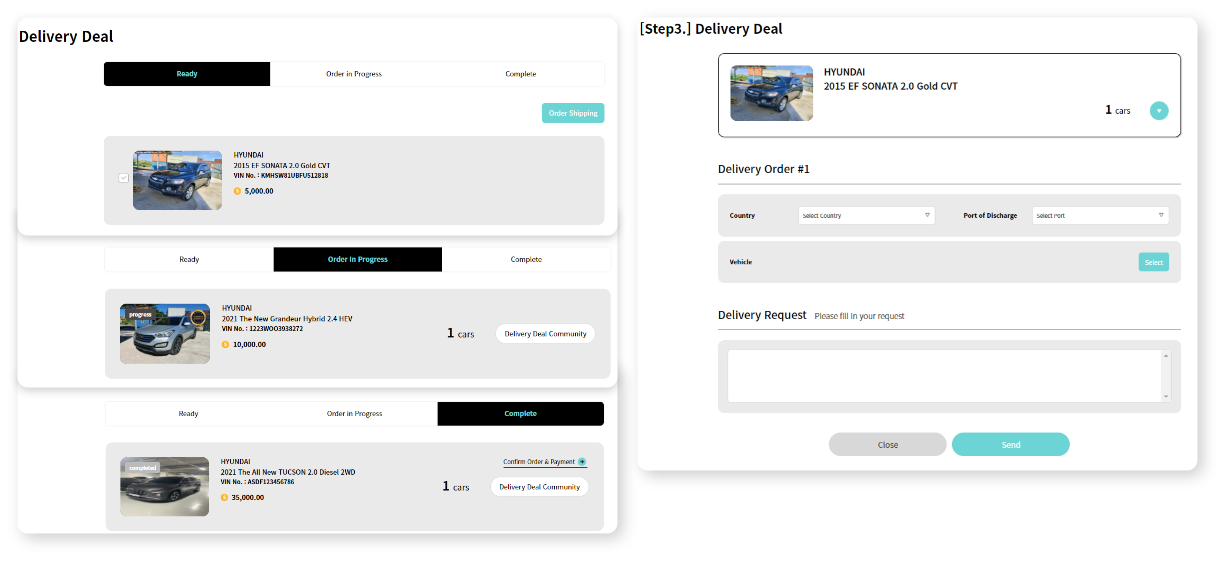
Task: Click the 'Port of Discharge' label
Action: (990, 216)
